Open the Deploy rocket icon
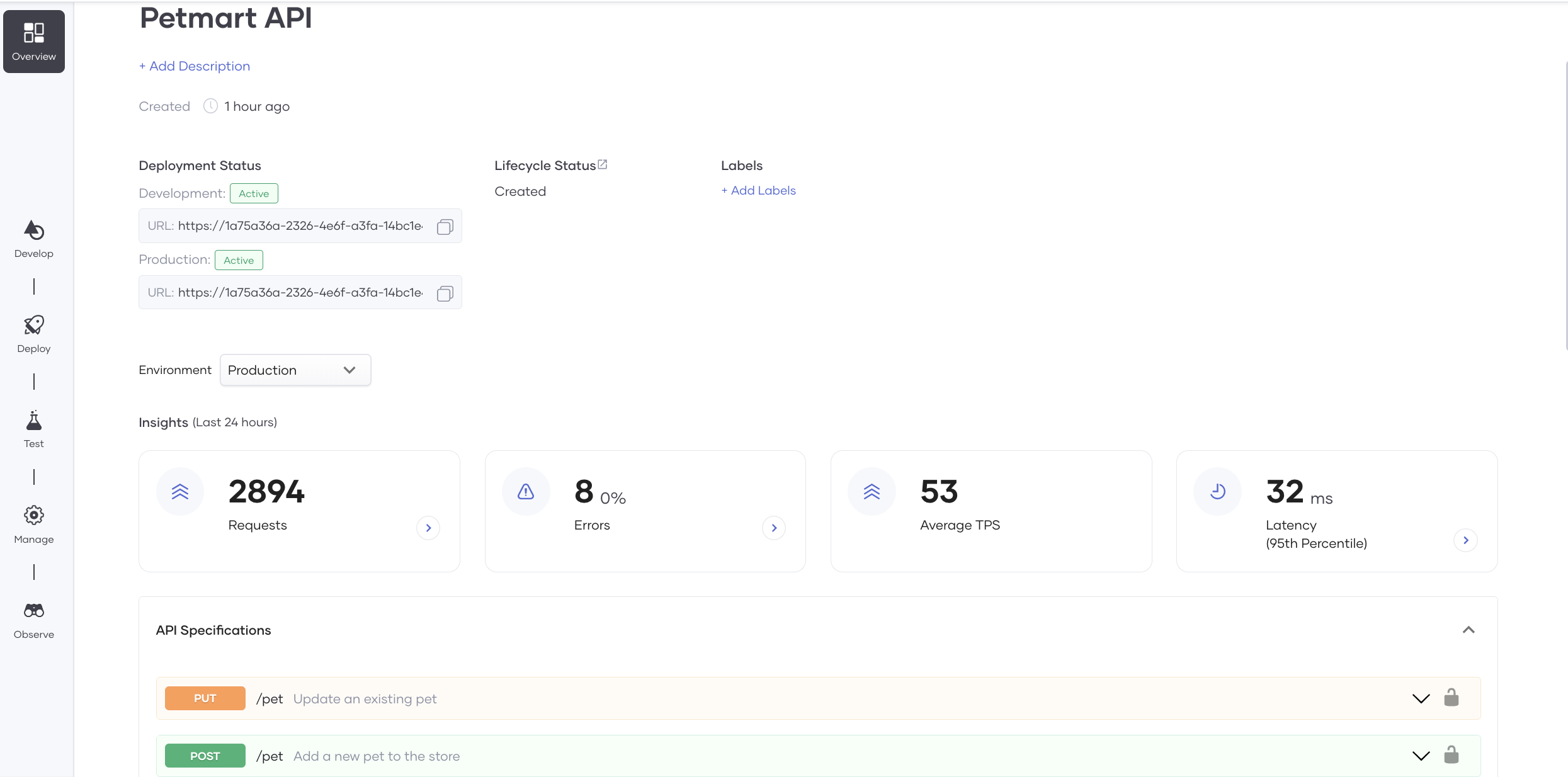 (33, 327)
